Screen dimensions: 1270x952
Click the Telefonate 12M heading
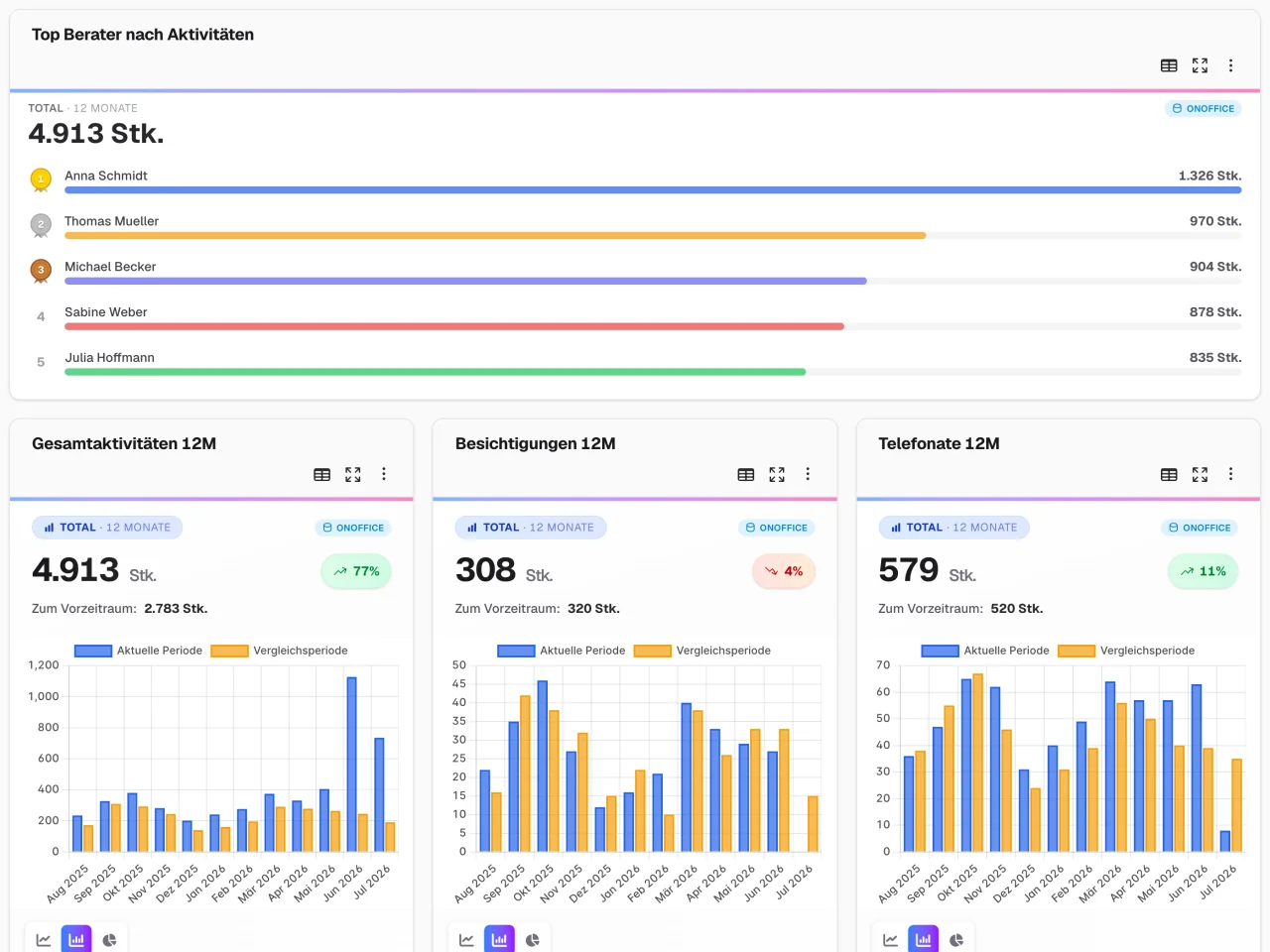(x=939, y=444)
